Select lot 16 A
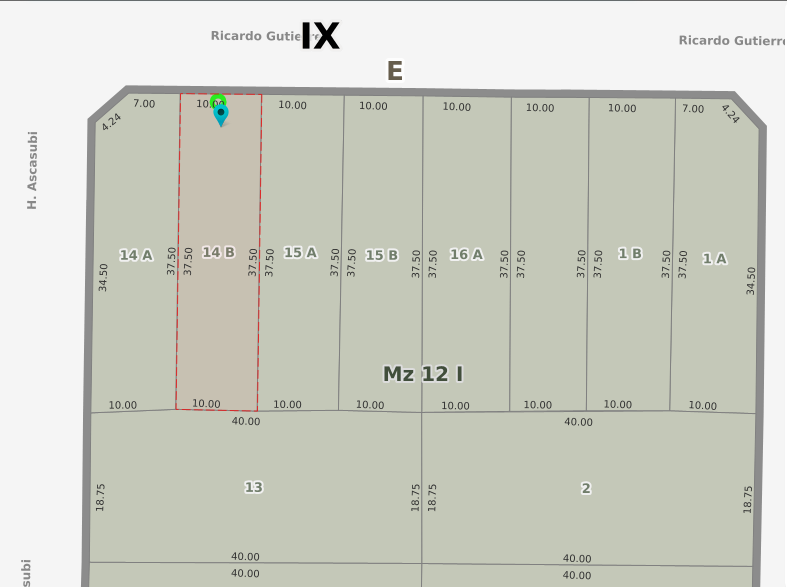Screen dimensions: 787x587 click(x=466, y=254)
